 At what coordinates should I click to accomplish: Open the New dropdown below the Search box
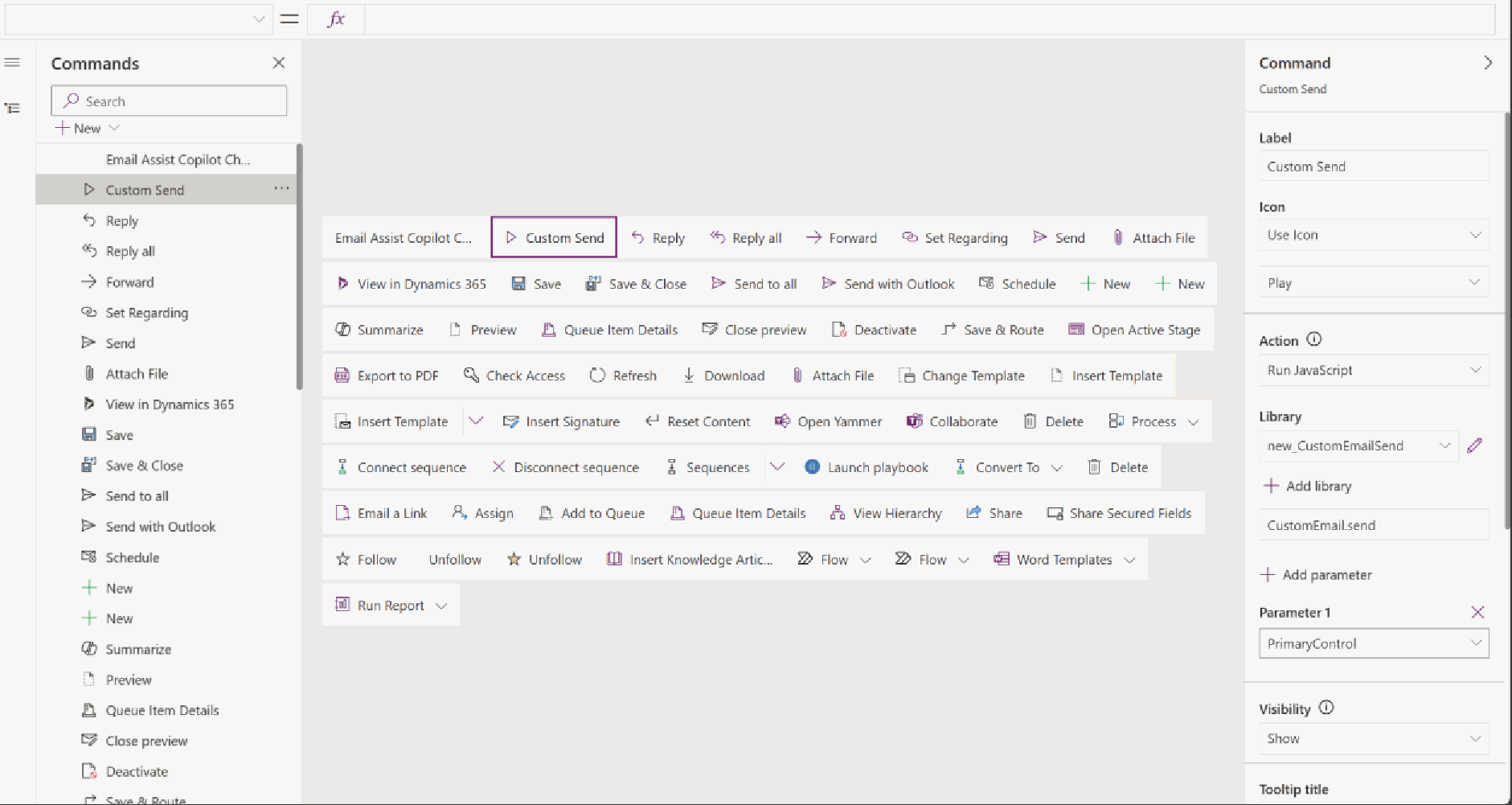87,128
